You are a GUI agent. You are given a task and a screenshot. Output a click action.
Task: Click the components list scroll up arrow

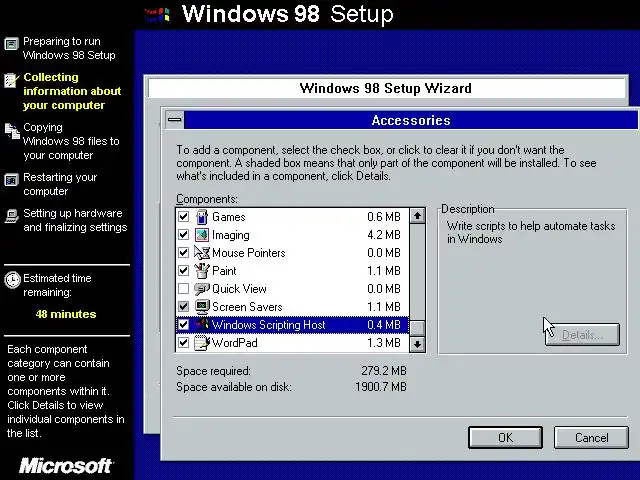point(417,216)
